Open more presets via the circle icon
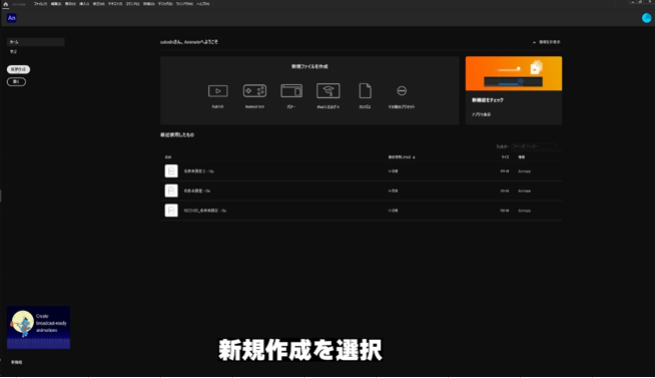The width and height of the screenshot is (655, 378). (401, 91)
